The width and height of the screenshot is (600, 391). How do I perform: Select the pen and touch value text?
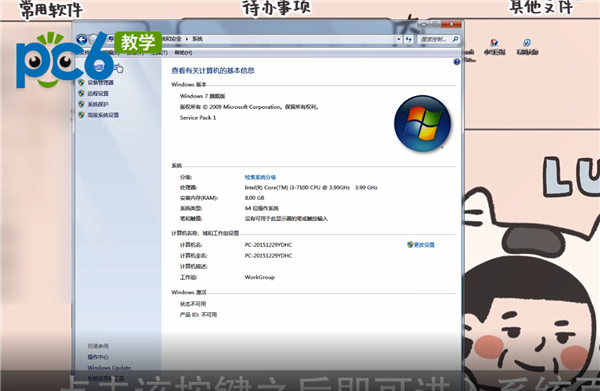286,218
